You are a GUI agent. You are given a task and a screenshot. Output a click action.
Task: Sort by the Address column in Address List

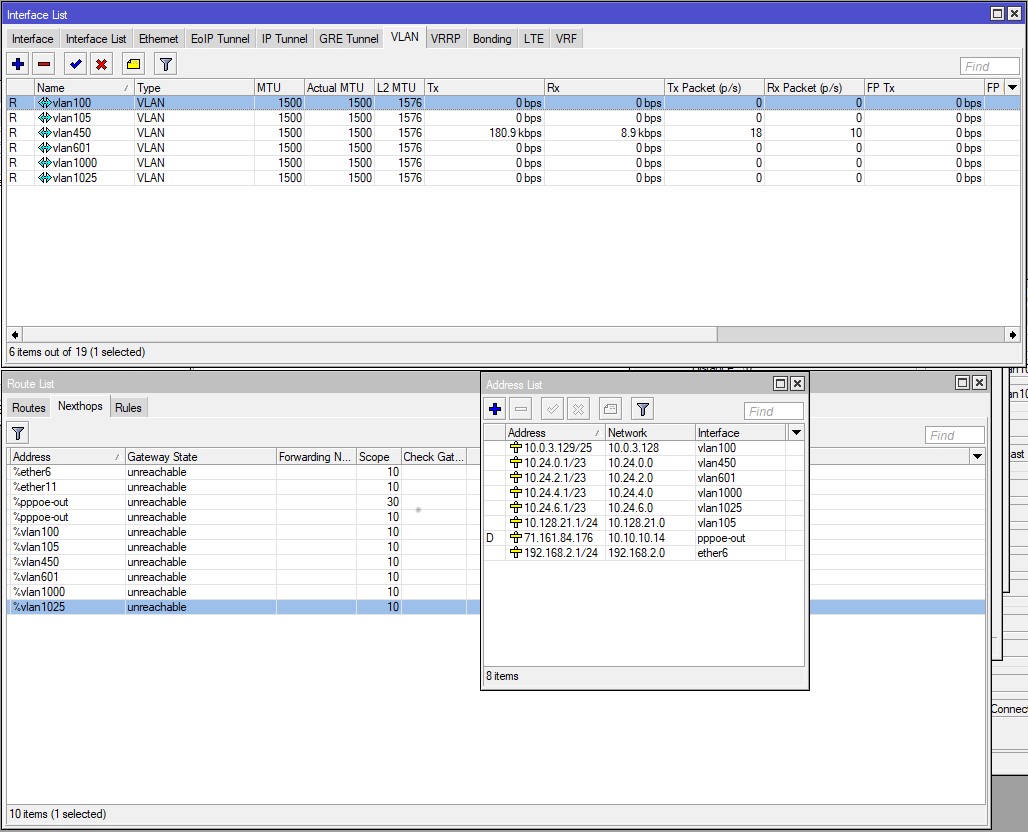click(x=555, y=433)
